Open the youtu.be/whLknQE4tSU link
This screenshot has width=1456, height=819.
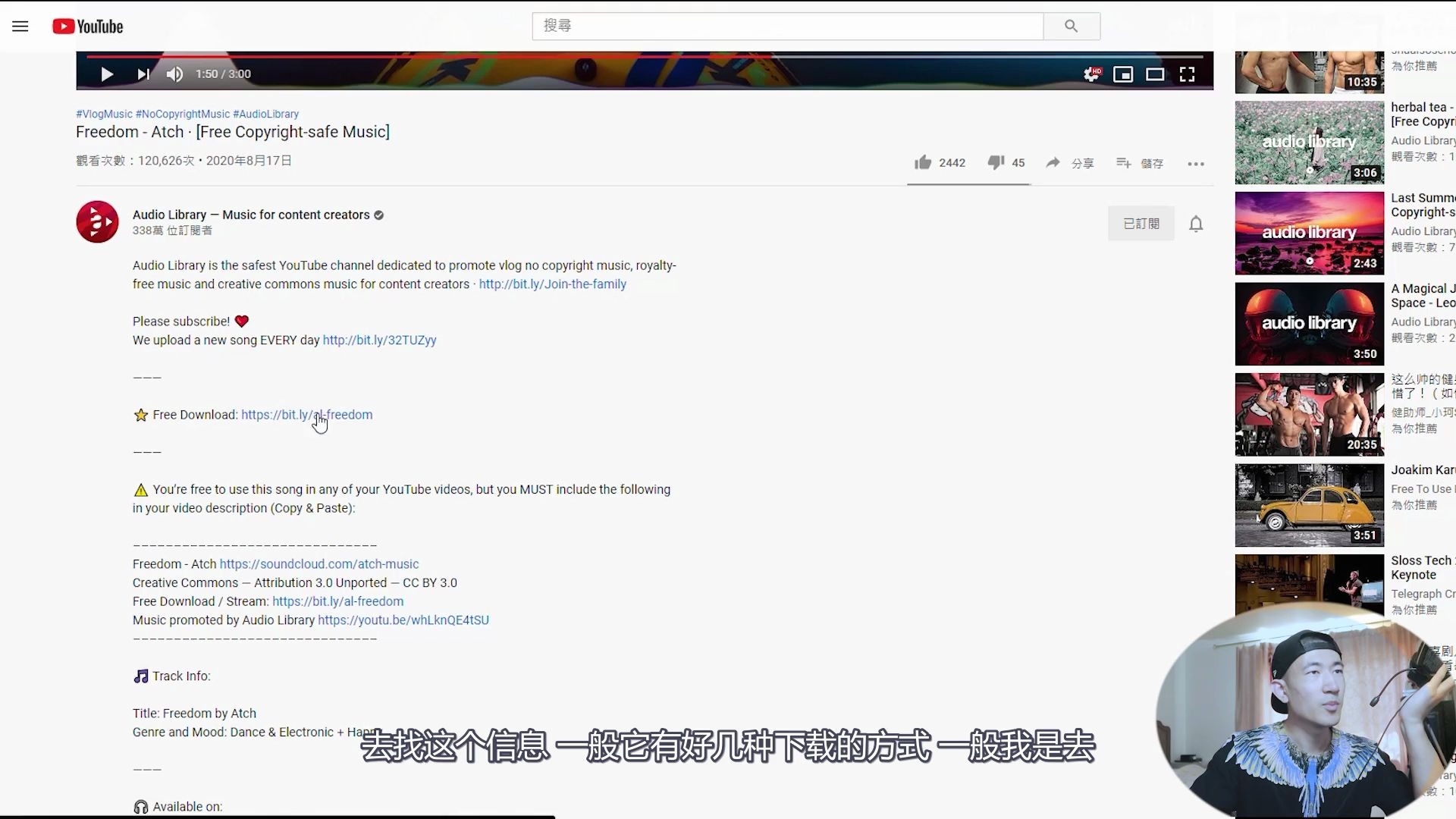click(x=403, y=620)
